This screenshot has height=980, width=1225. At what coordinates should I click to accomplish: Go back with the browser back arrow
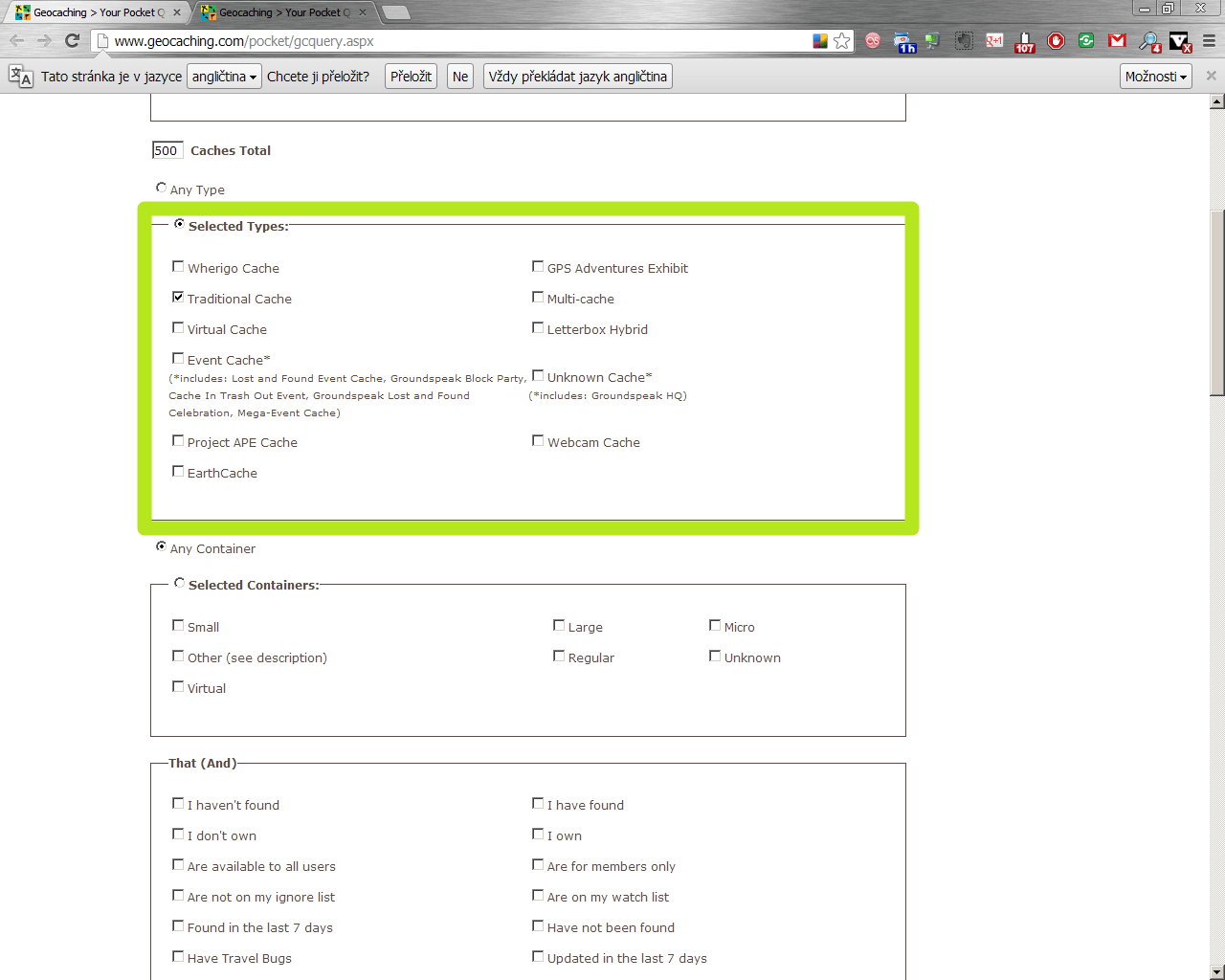[16, 40]
